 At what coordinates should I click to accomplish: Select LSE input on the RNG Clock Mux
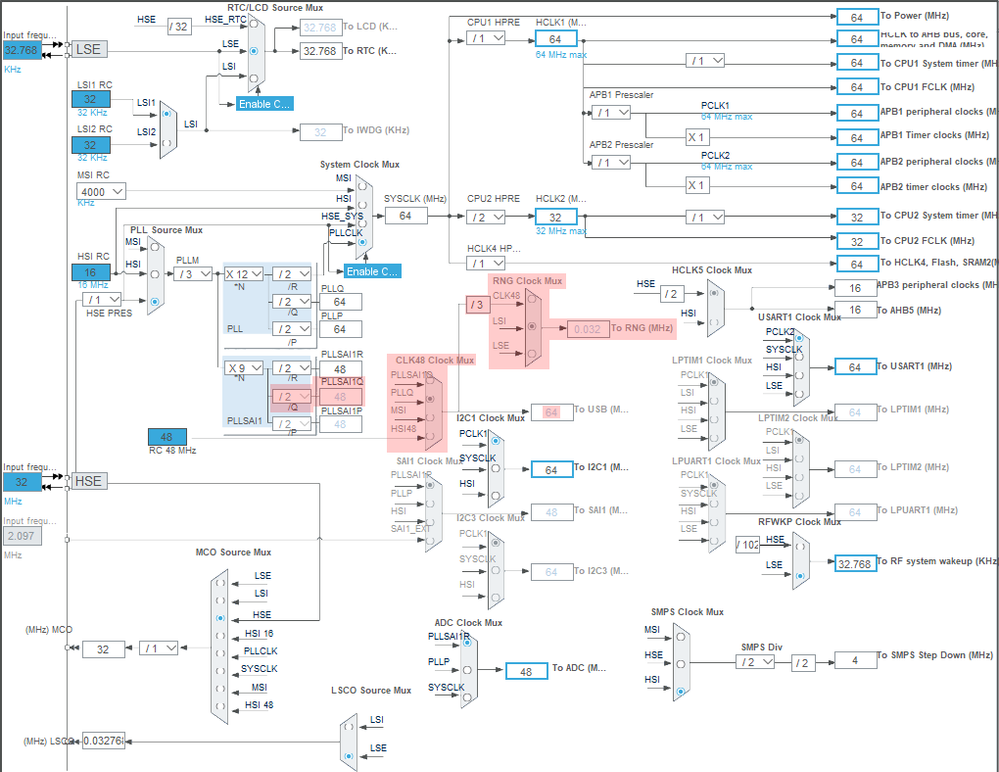click(x=531, y=353)
